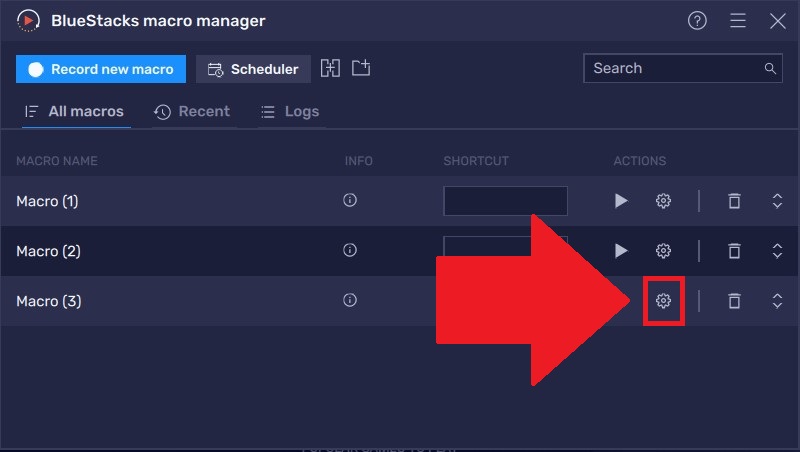
Task: Close the macro manager window
Action: [x=778, y=21]
